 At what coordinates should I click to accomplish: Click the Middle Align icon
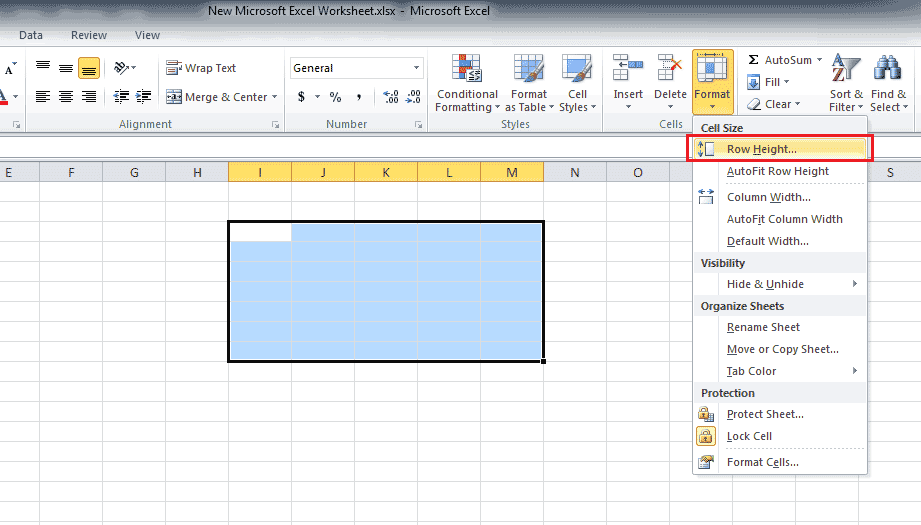coord(66,68)
